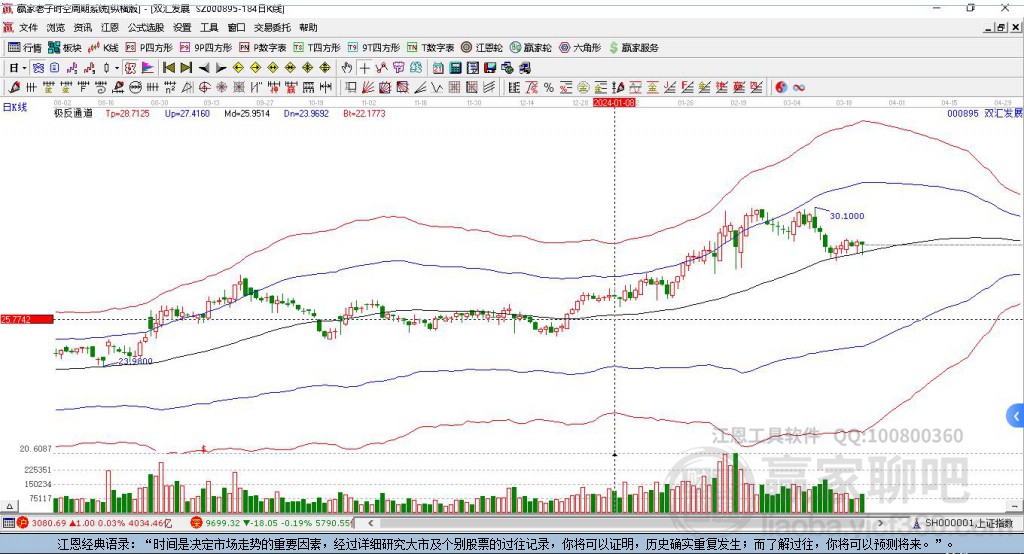Select the spiral drawing tool

click(101, 87)
